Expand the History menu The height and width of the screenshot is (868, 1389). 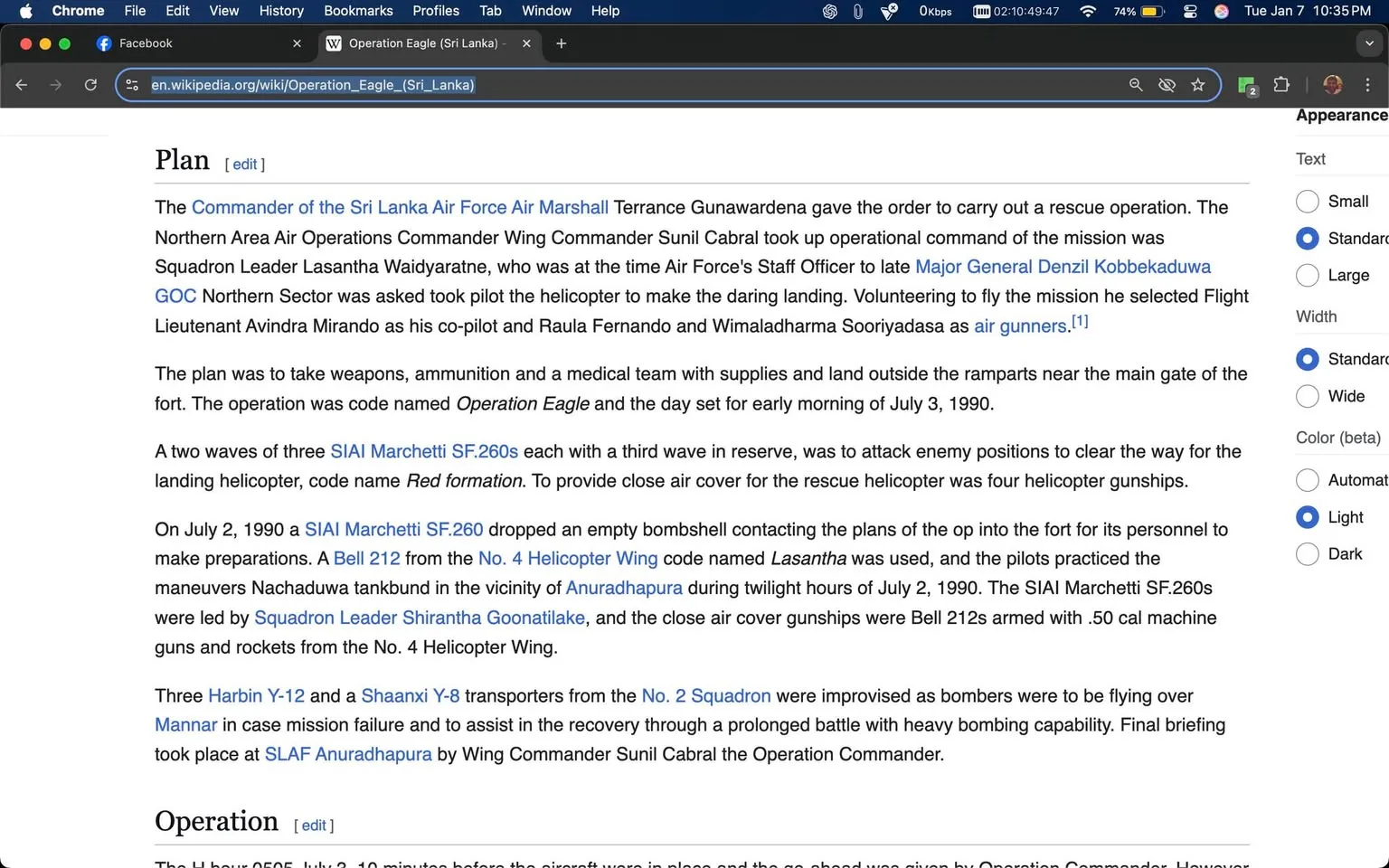tap(280, 11)
